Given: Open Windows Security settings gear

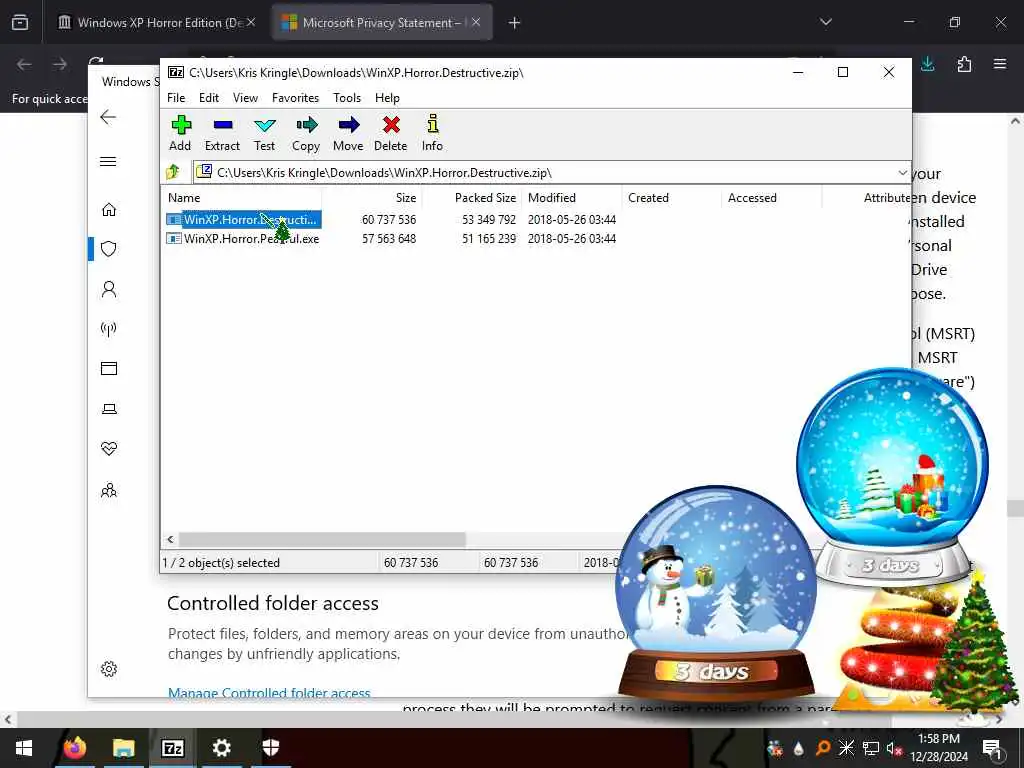Looking at the screenshot, I should click(109, 669).
